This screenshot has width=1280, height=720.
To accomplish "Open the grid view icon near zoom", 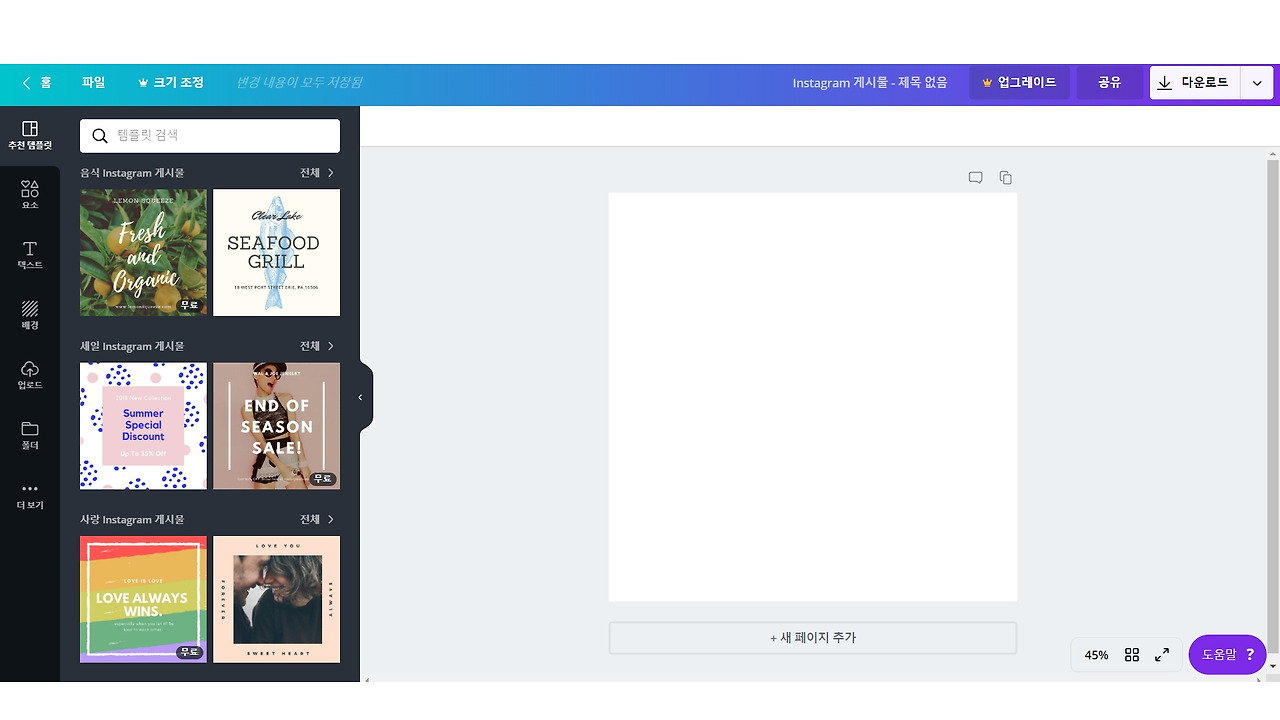I will pyautogui.click(x=1131, y=654).
